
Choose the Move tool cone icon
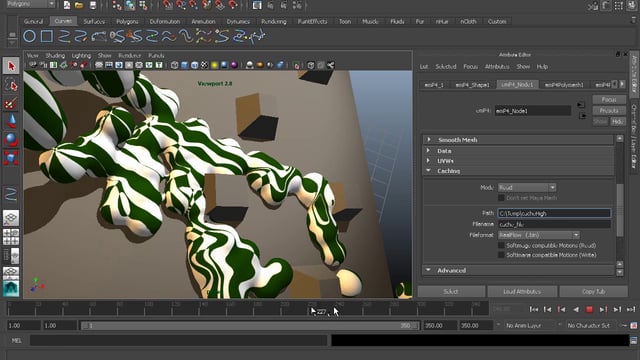11,121
